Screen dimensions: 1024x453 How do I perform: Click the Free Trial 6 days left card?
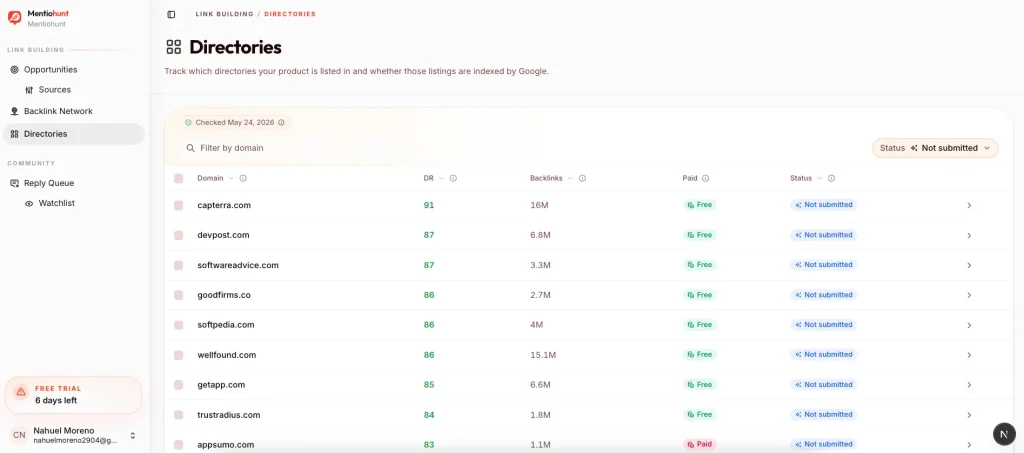73,395
